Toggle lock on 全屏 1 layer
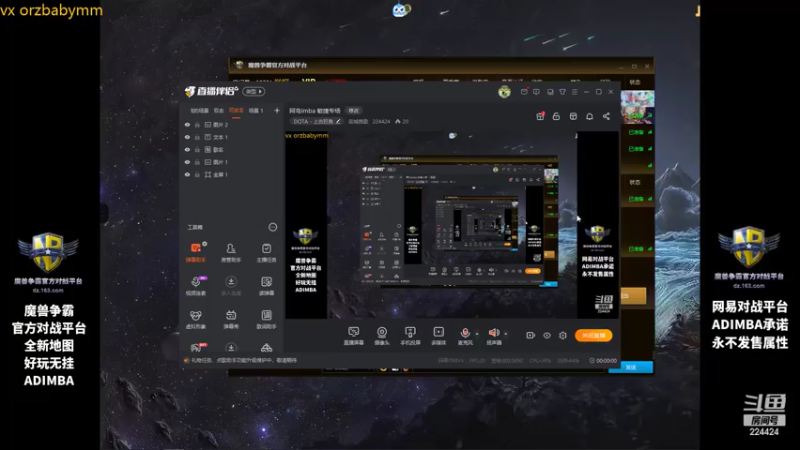 [x=197, y=174]
